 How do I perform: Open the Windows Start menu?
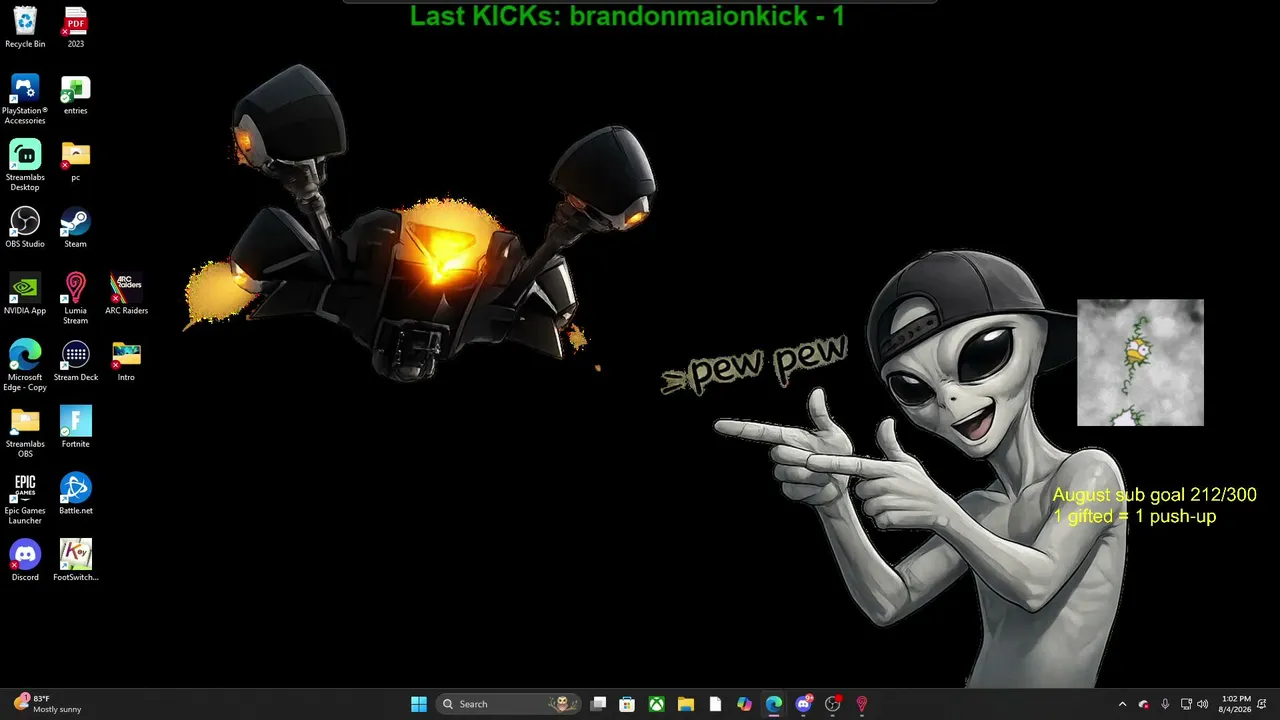pos(419,704)
